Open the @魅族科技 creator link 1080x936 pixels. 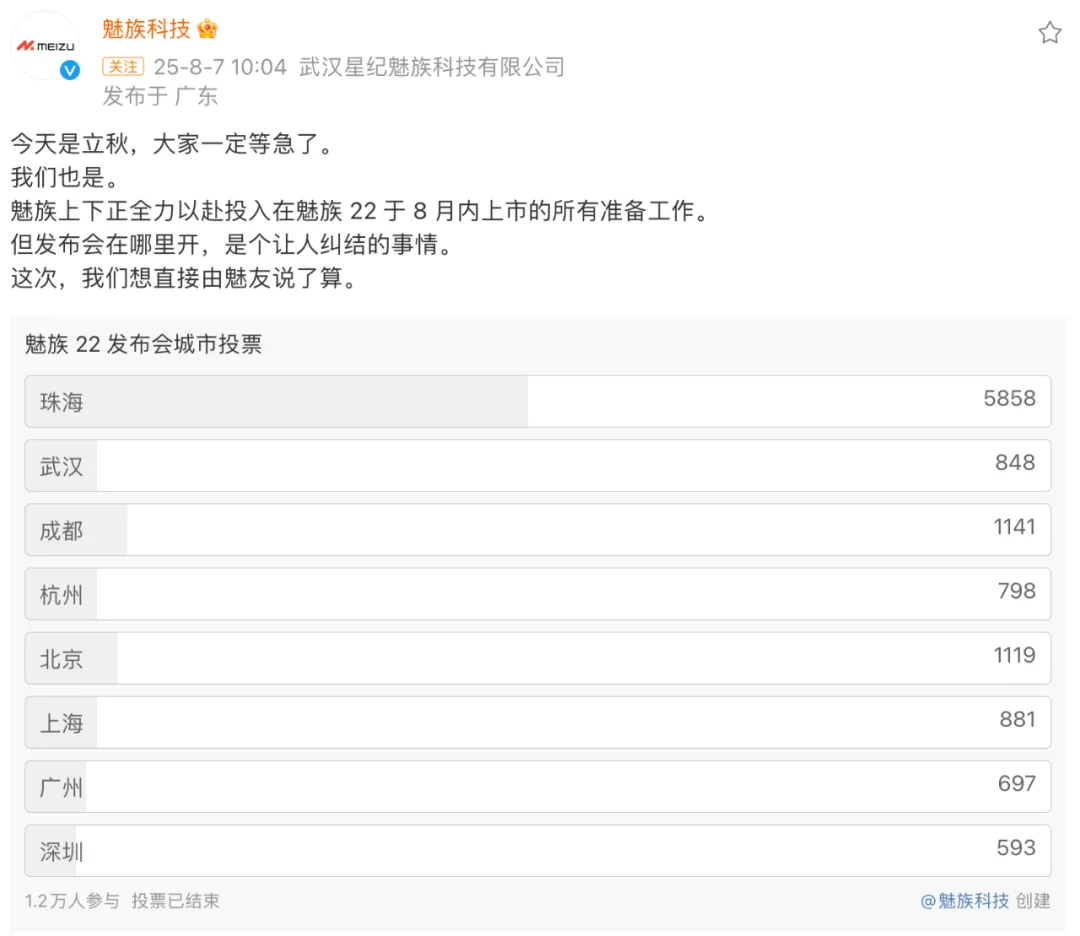[965, 901]
